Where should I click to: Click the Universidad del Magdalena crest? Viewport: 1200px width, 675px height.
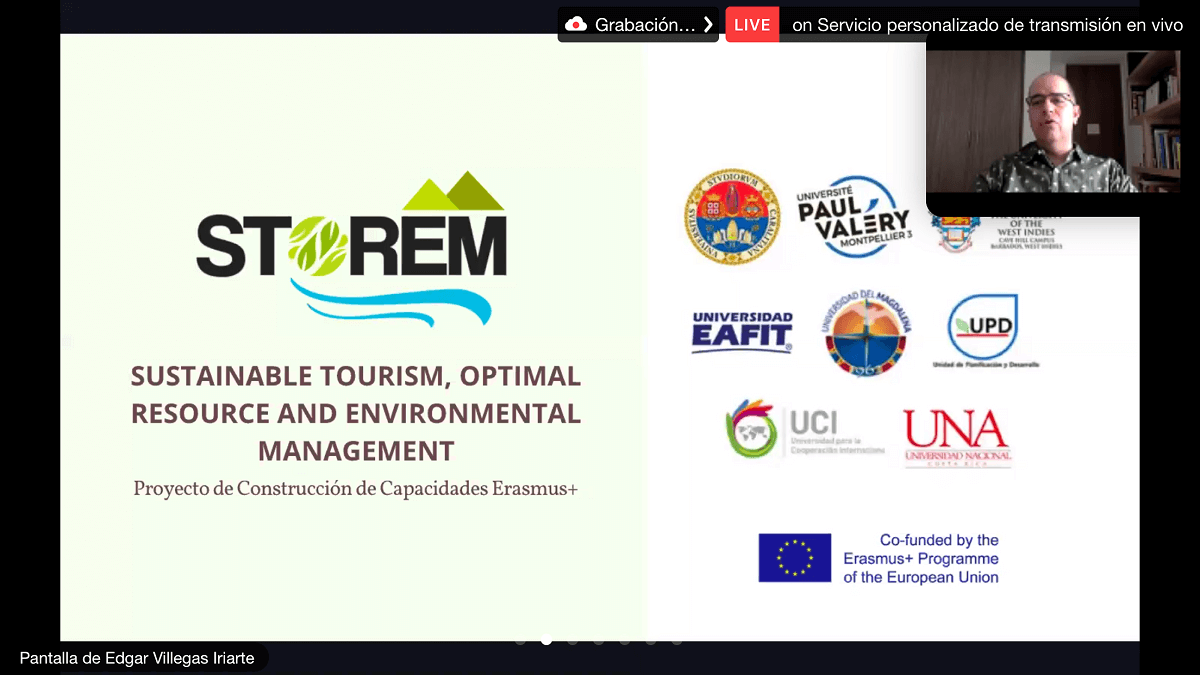[x=866, y=333]
